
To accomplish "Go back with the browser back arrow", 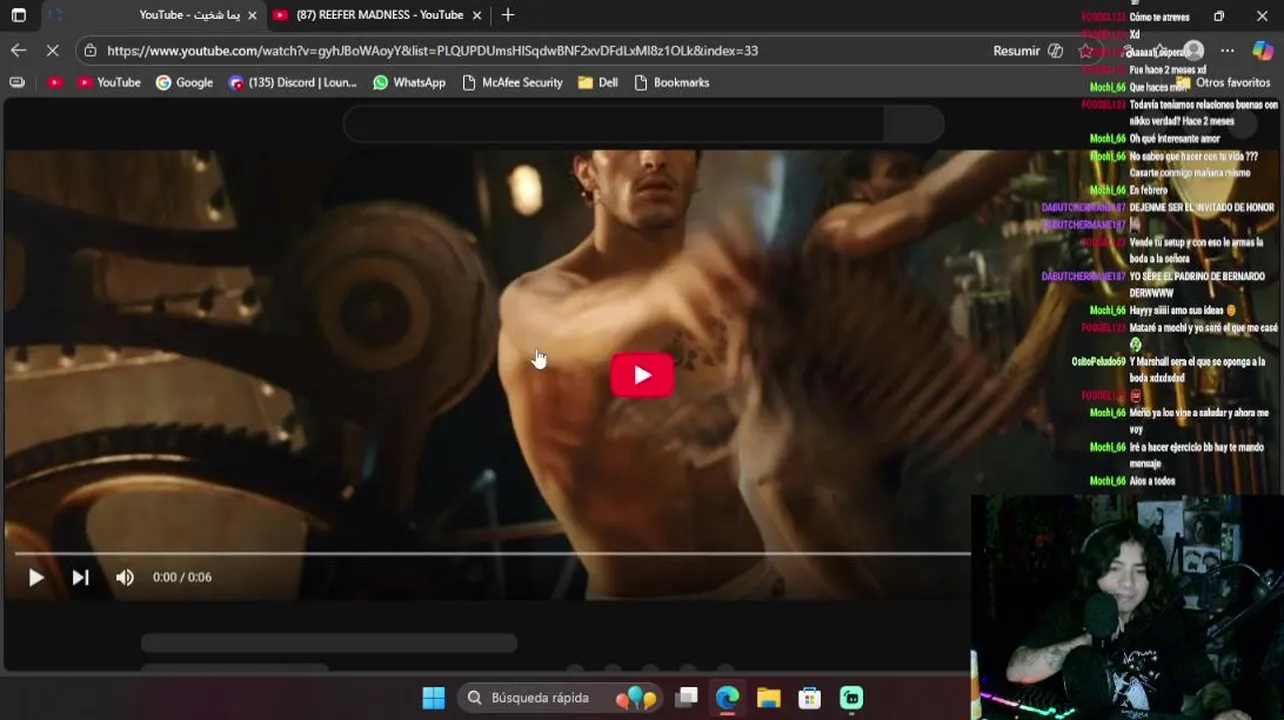I will (18, 50).
